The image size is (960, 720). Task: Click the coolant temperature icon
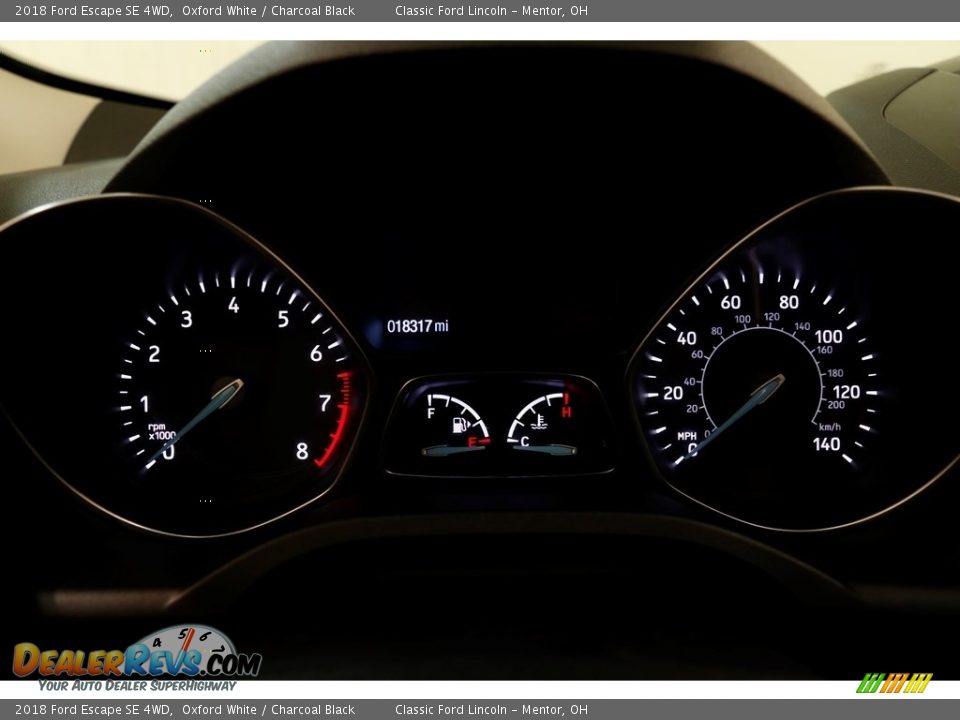[540, 422]
